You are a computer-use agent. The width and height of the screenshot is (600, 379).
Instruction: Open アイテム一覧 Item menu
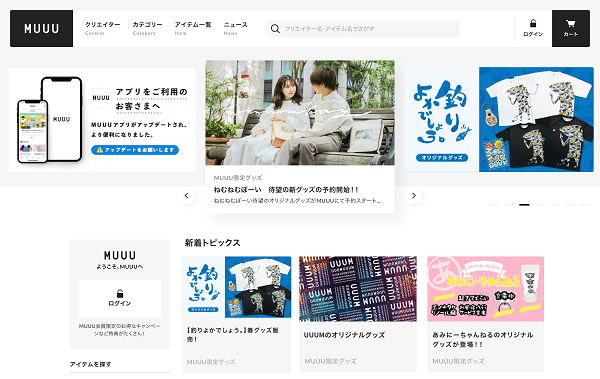[193, 28]
